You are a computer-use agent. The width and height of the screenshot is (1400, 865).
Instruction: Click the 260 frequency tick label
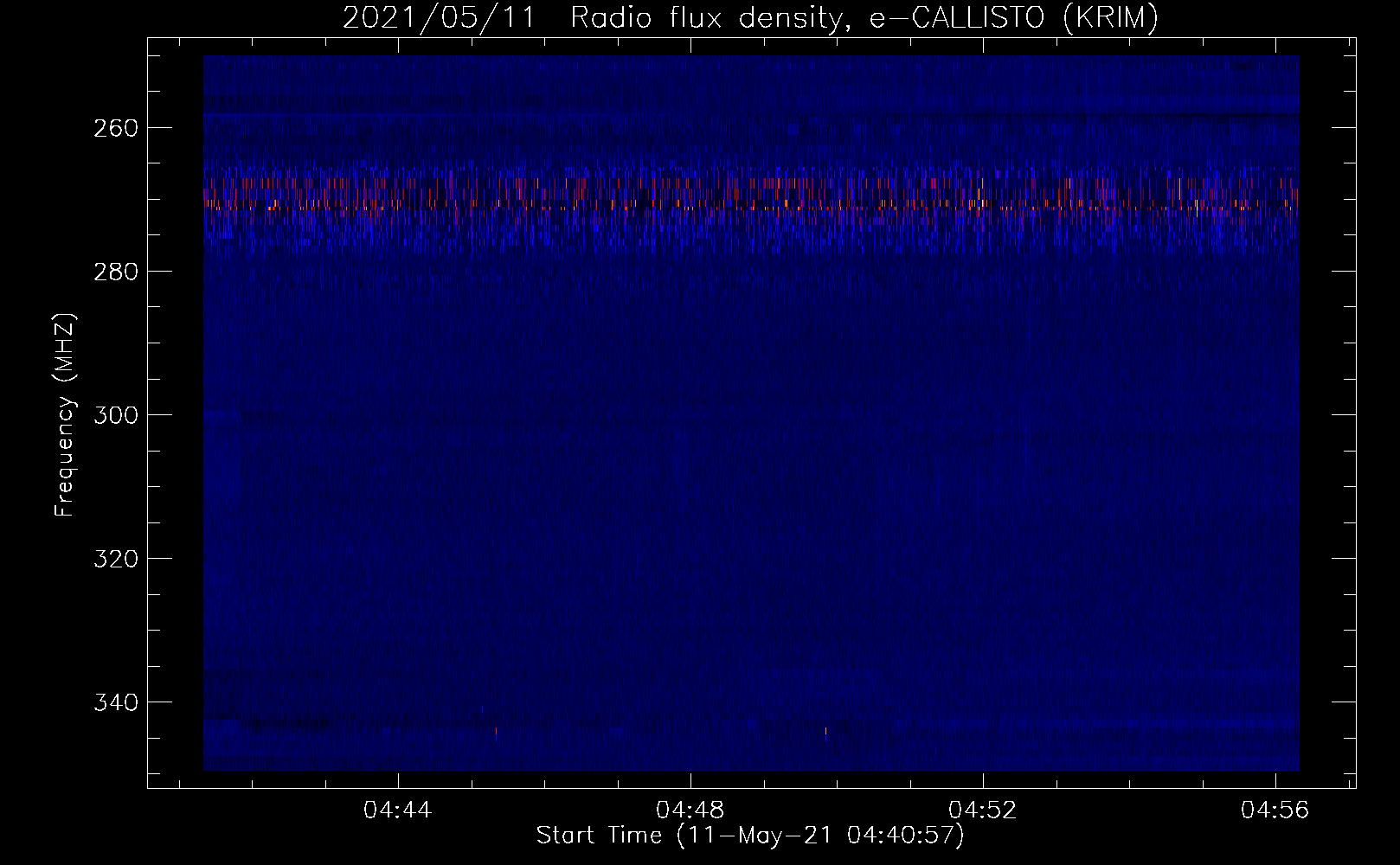115,128
